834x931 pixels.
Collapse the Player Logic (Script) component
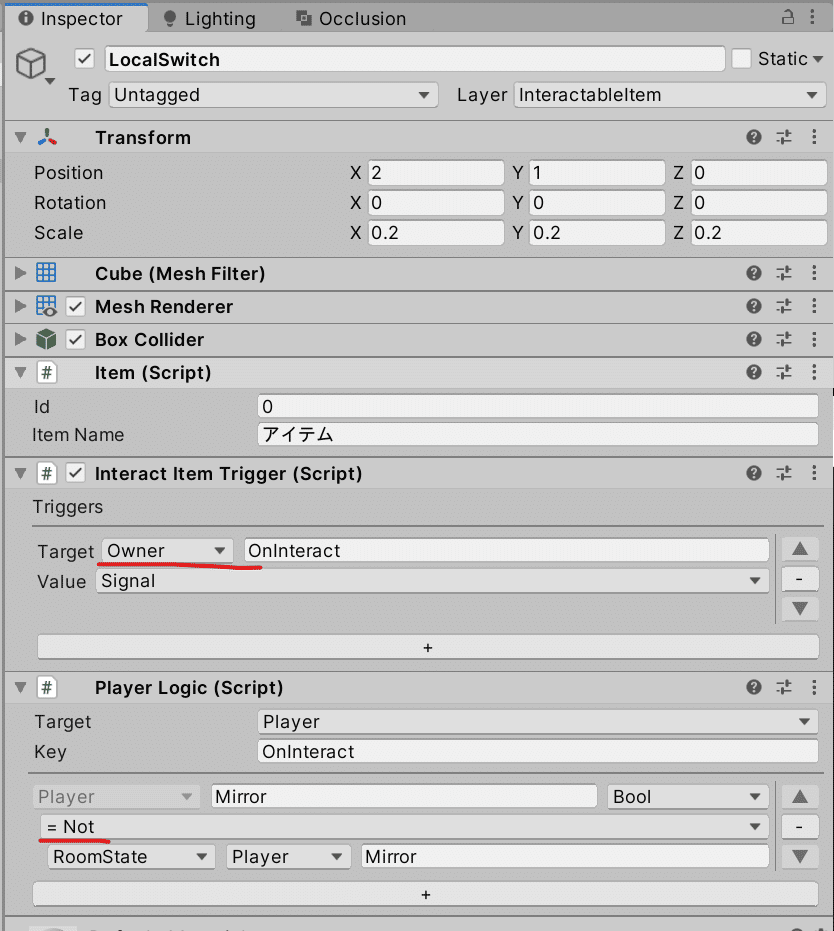coord(21,688)
